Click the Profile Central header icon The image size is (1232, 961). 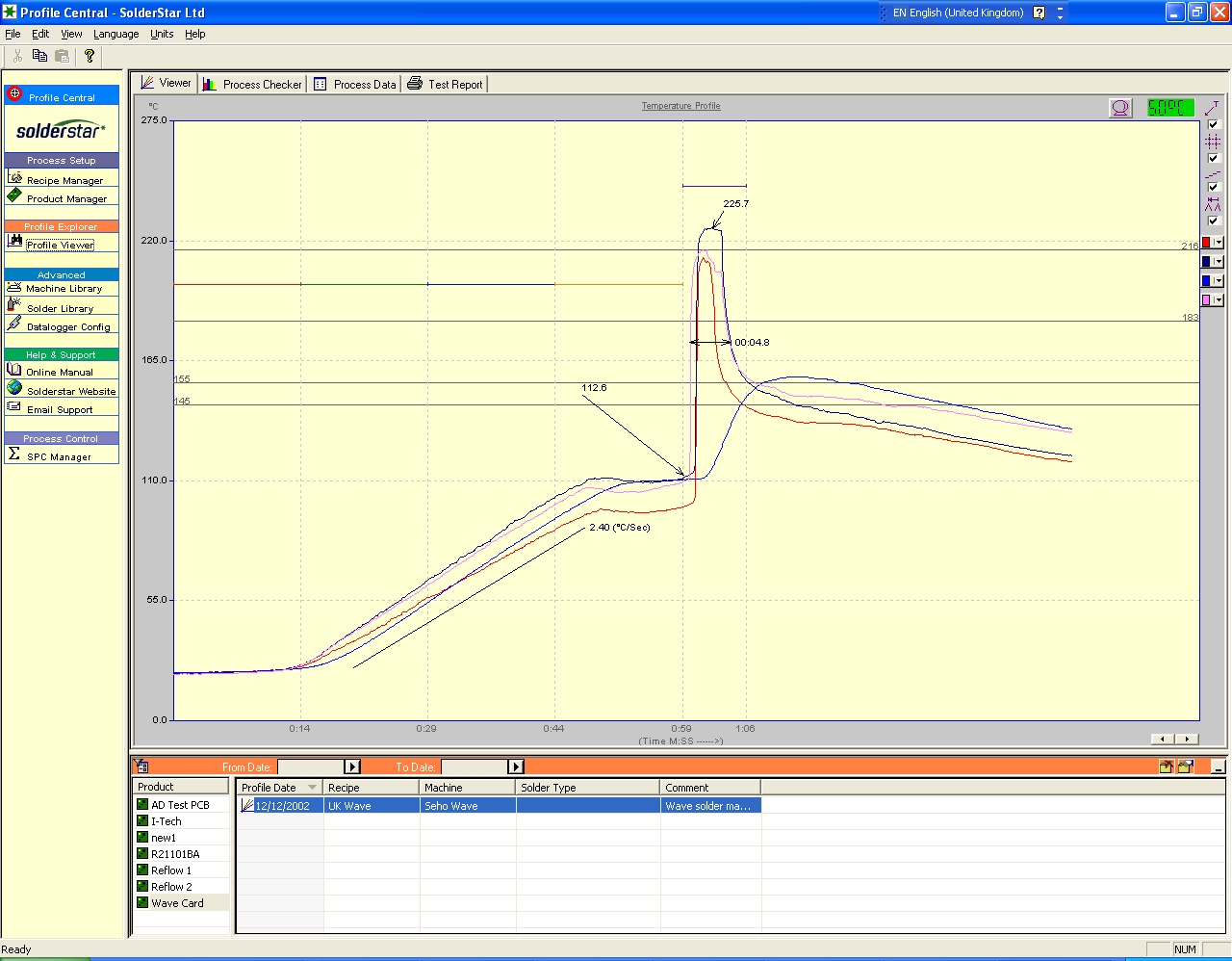click(x=14, y=94)
